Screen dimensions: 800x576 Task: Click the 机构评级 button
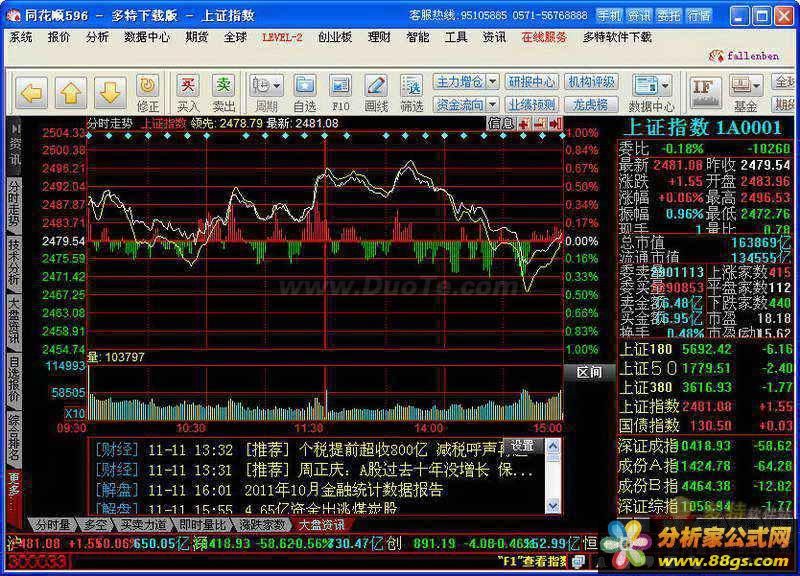pos(591,82)
